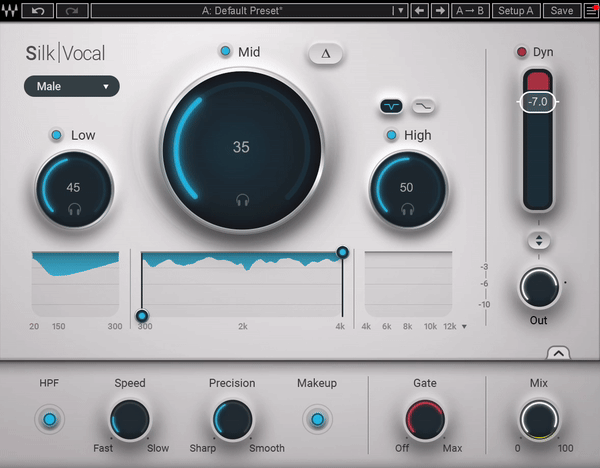Click the 12k frequency label

pyautogui.click(x=450, y=326)
